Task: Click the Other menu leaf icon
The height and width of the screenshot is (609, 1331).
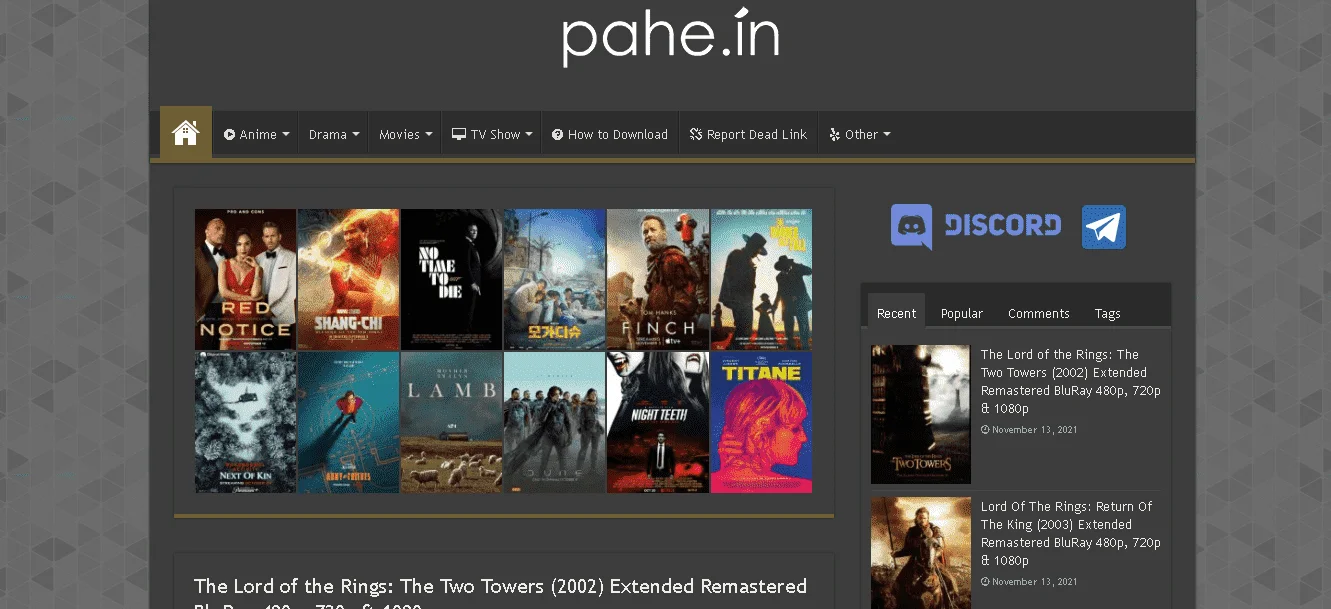Action: coord(834,134)
